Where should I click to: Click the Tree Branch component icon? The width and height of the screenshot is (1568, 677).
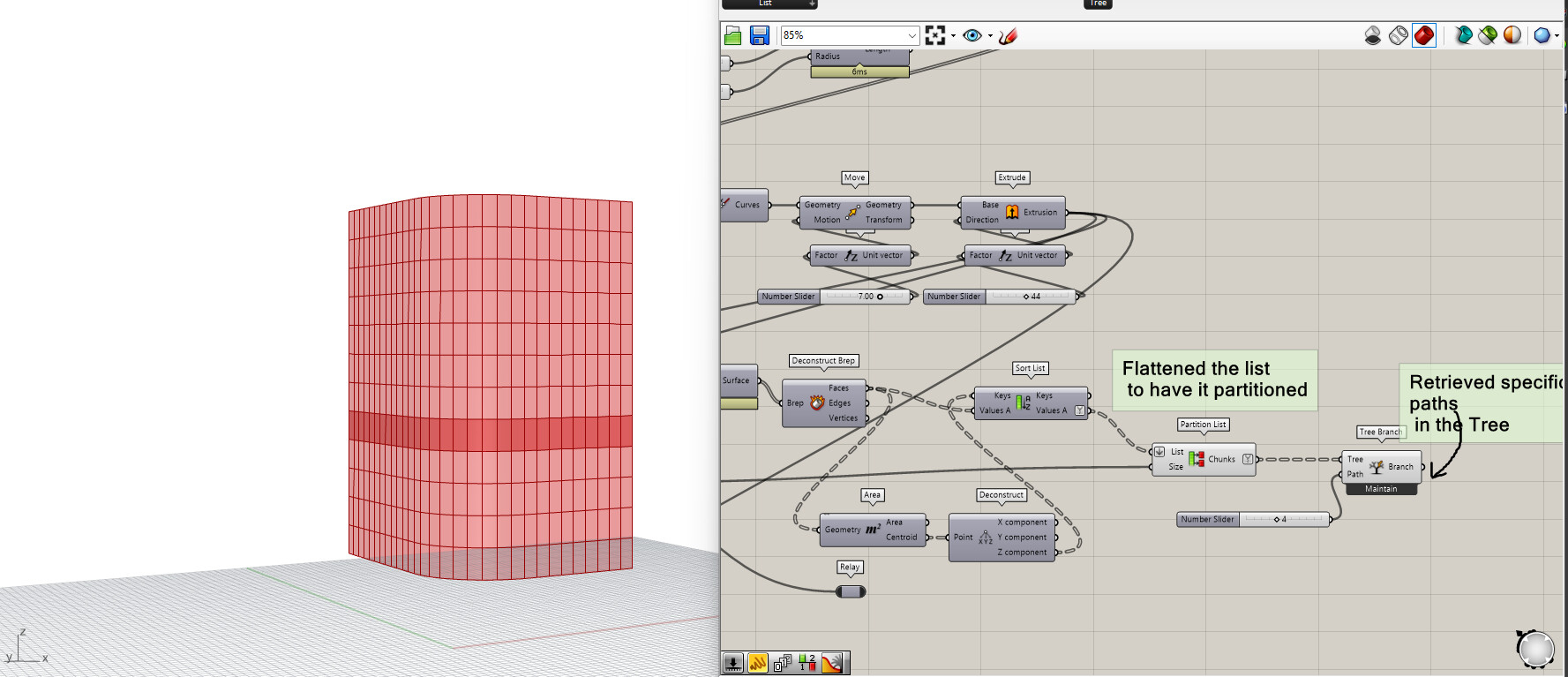[x=1377, y=467]
